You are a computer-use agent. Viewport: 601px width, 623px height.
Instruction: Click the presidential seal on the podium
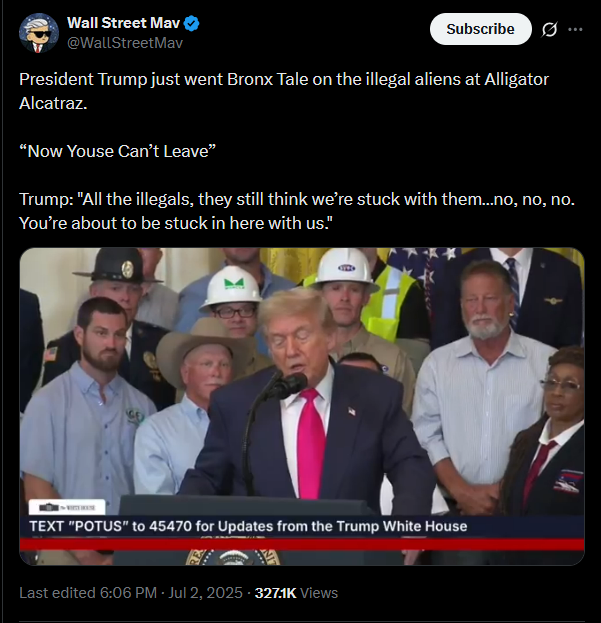pos(233,557)
